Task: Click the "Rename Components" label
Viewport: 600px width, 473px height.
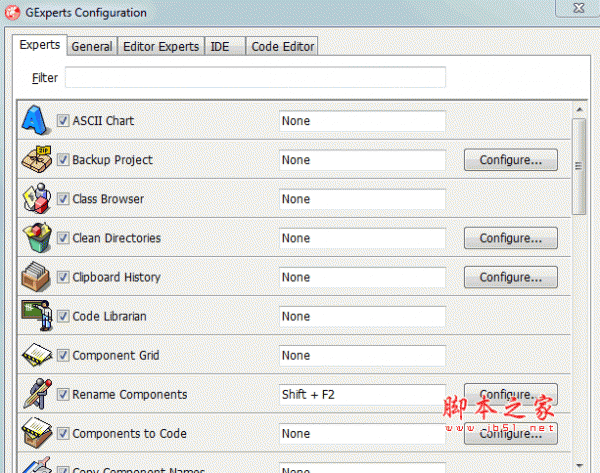Action: point(130,395)
